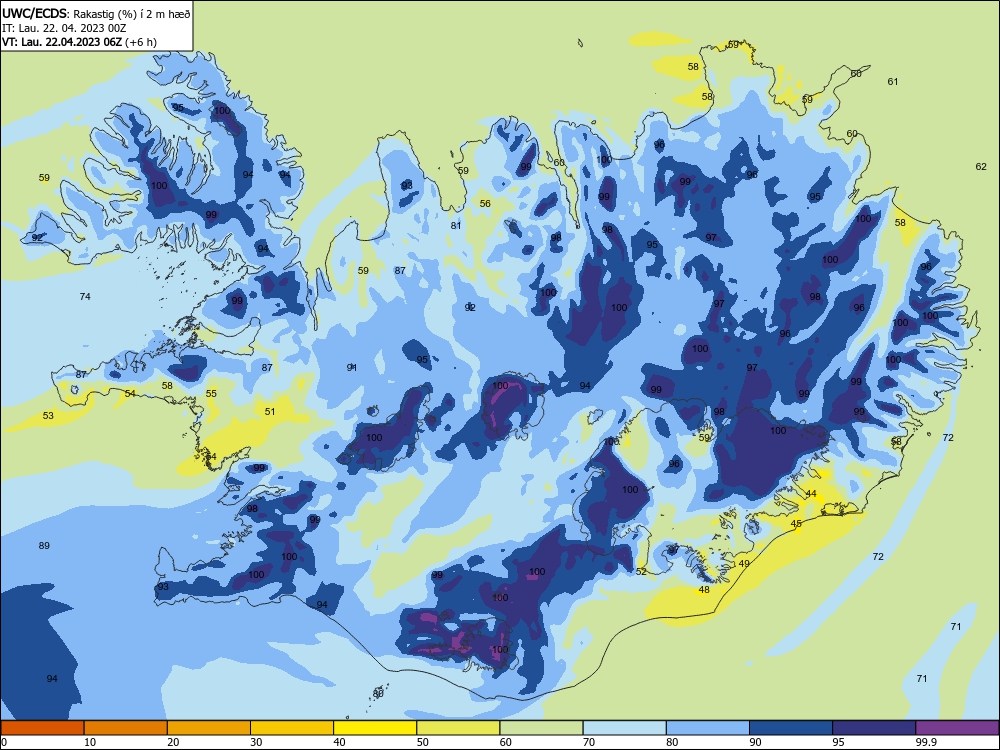Screen dimensions: 1000x750
Task: Click the humidity value '81' on the map
Action: coord(455,225)
